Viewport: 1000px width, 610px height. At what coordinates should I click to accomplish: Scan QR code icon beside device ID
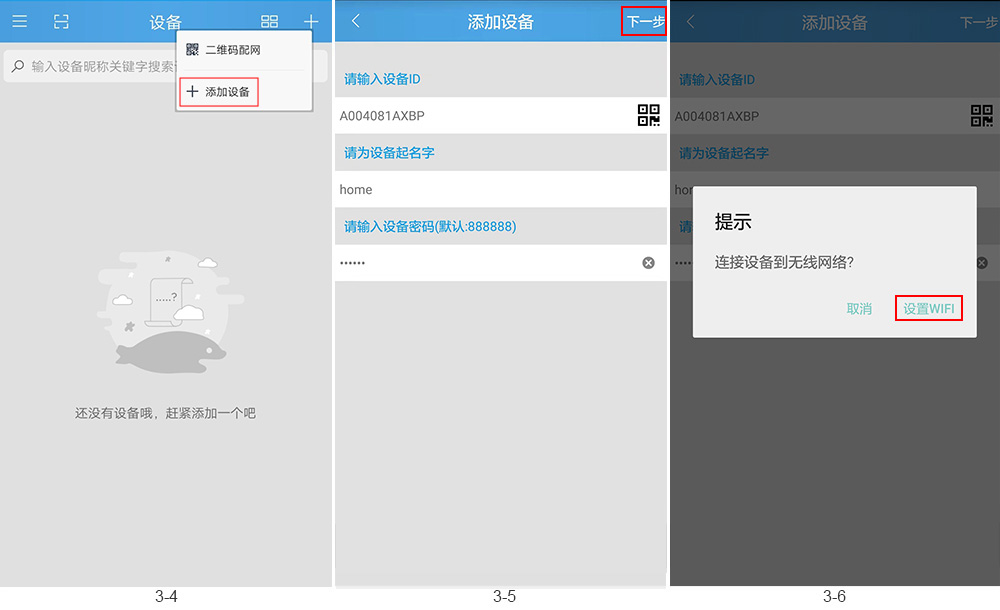tap(649, 115)
